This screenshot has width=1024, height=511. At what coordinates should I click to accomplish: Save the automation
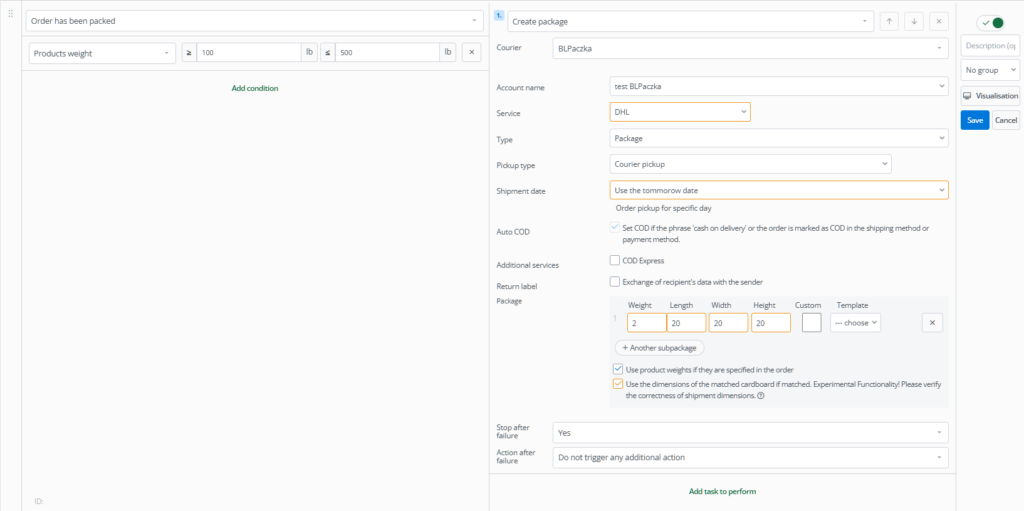974,120
